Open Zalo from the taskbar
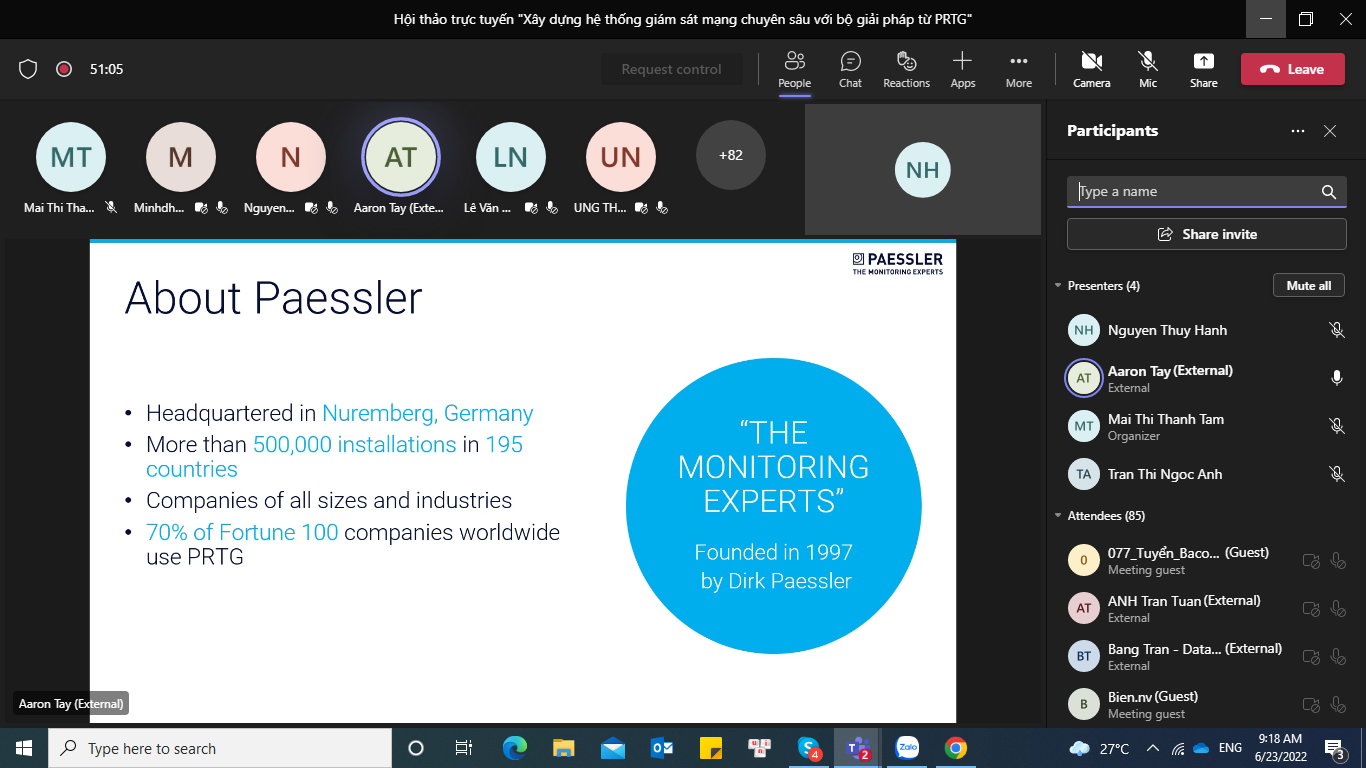 tap(907, 748)
